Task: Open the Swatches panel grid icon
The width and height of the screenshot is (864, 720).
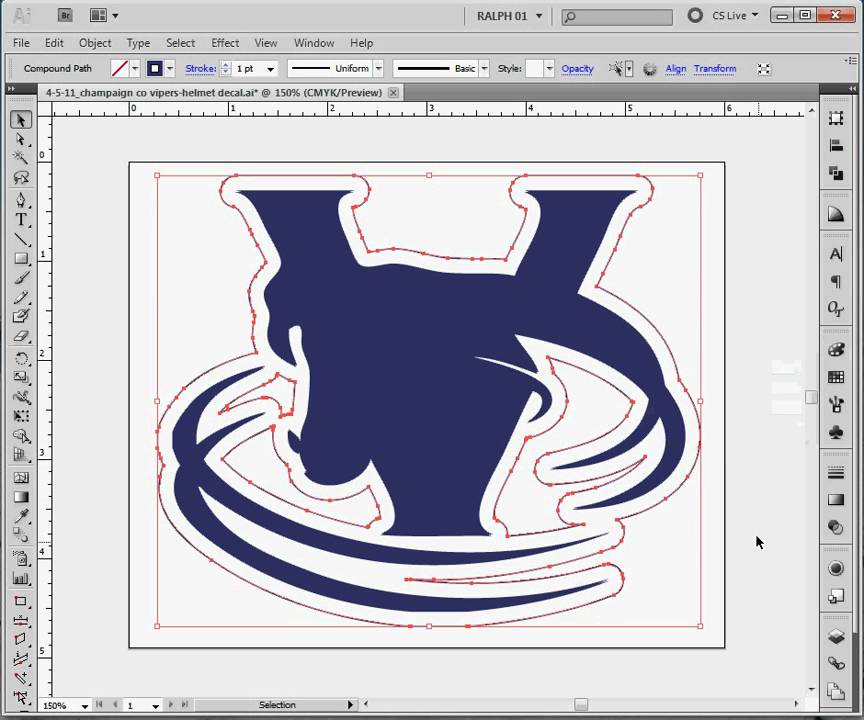Action: 836,377
